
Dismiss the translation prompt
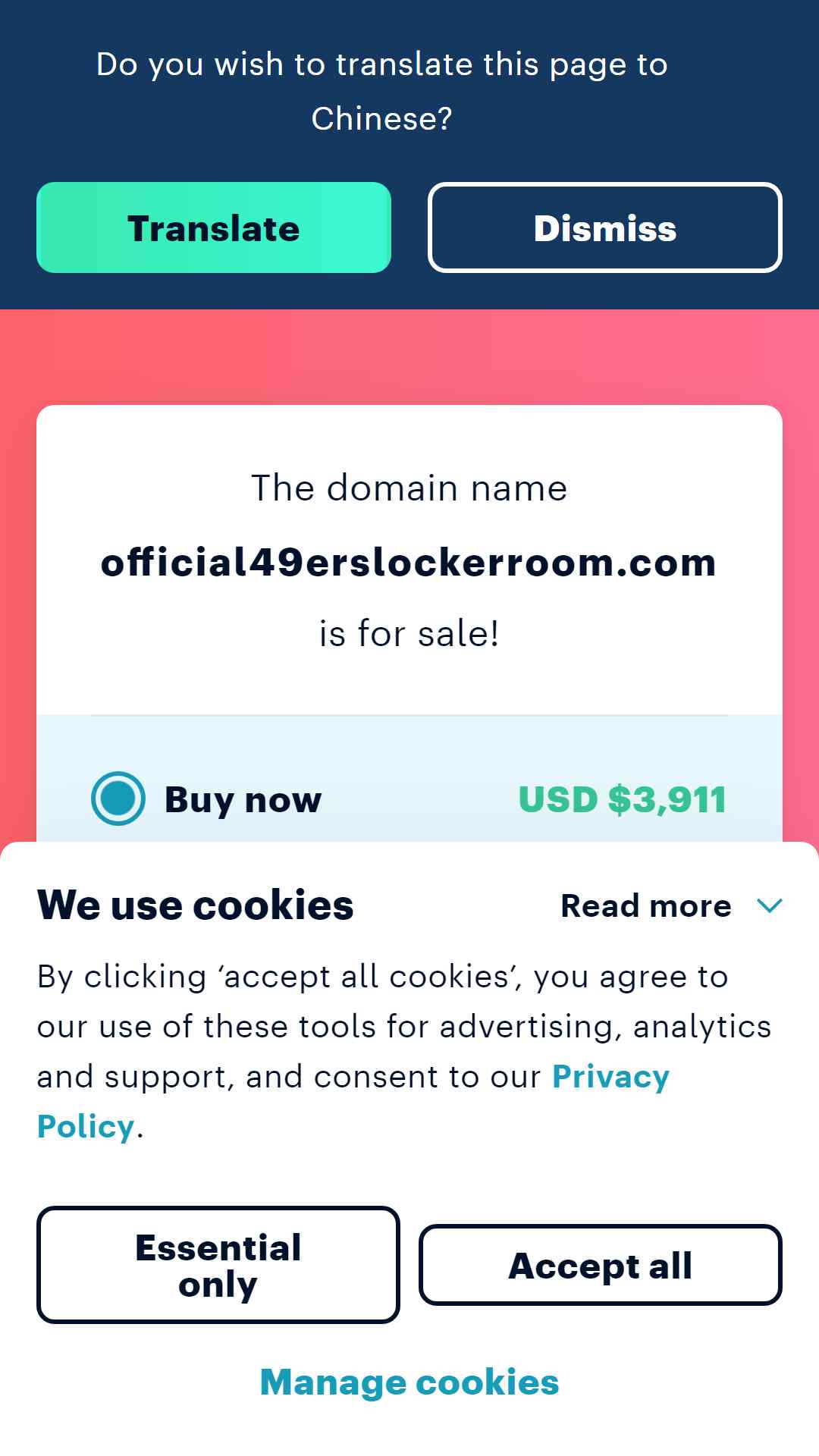(x=604, y=227)
